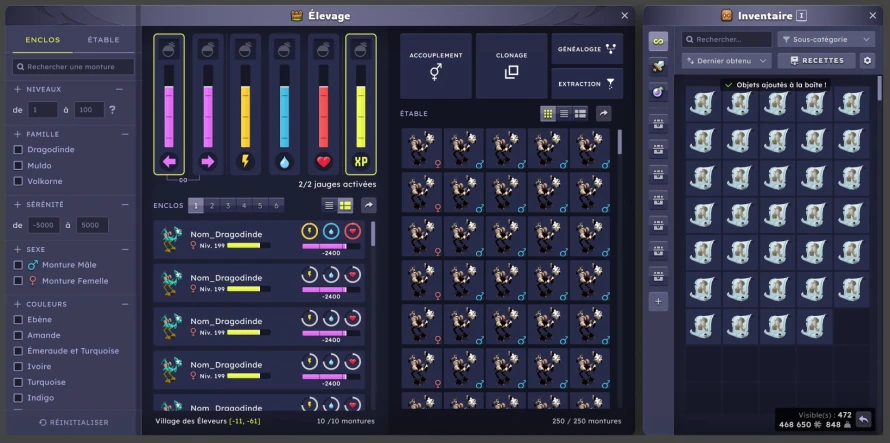Close the Élevage window
The image size is (890, 443).
click(x=624, y=16)
